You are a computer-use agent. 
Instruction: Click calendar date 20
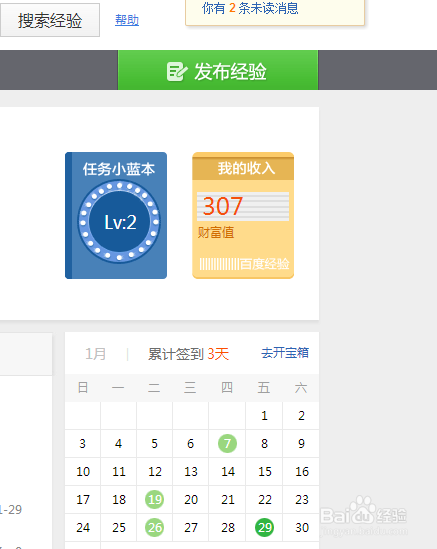tap(191, 500)
